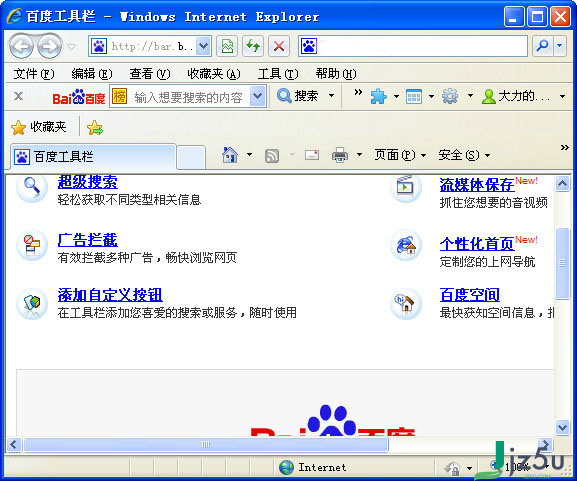Screen dimensions: 577x481
Task: Open the 工具(T) menu
Action: [x=278, y=74]
